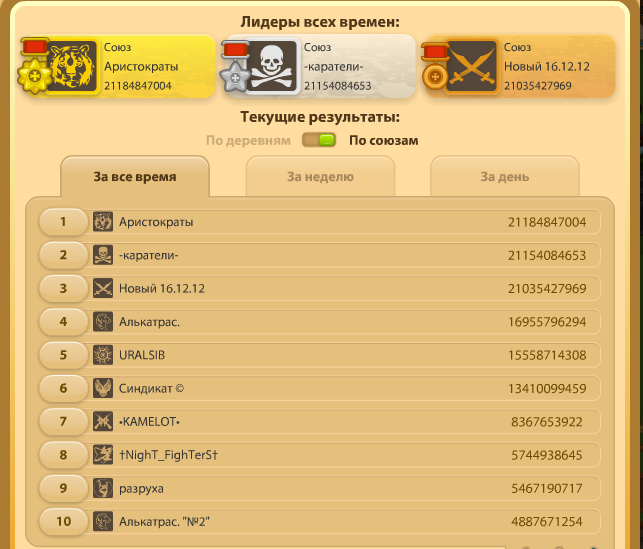This screenshot has width=643, height=549.
Task: Select rank 10 row Алькатрас. "№2"
Action: (x=320, y=522)
